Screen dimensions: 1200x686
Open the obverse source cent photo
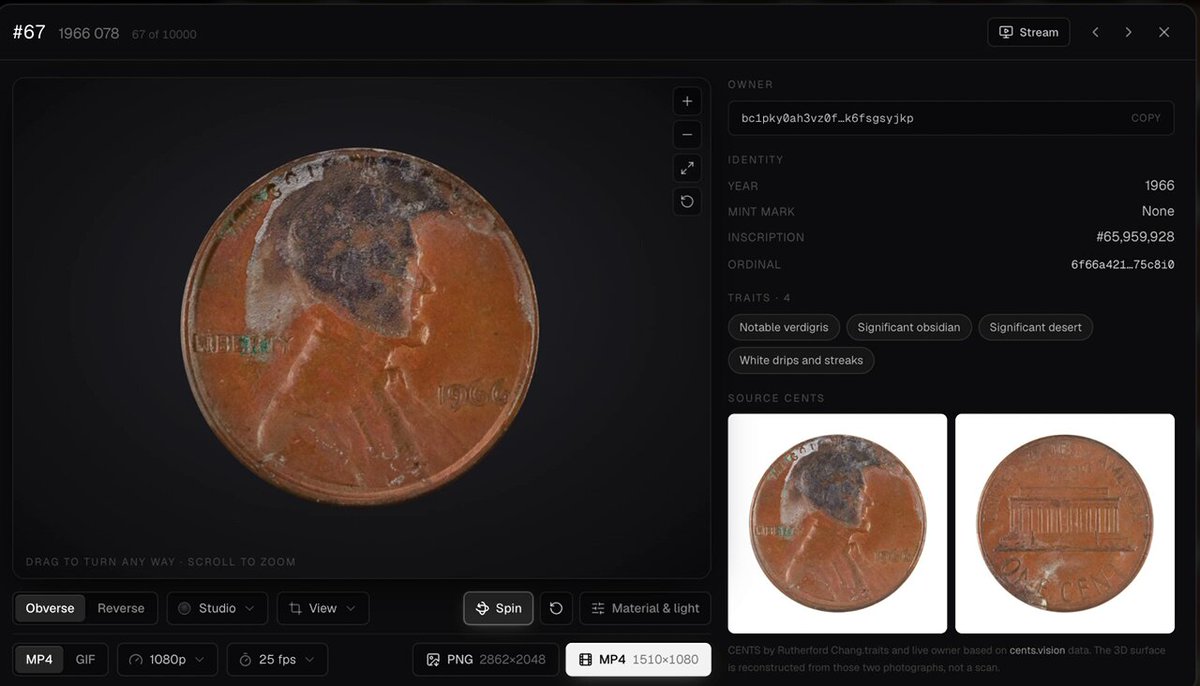point(837,523)
